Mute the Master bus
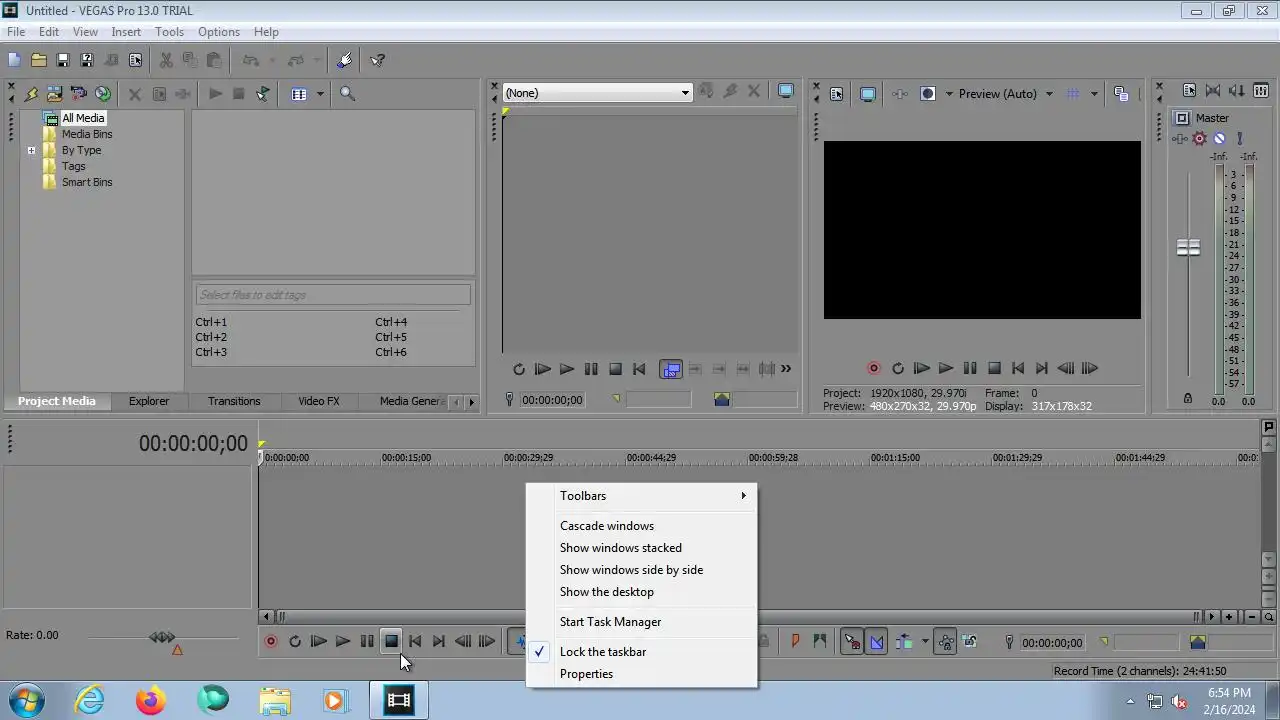Image resolution: width=1280 pixels, height=720 pixels. [1219, 139]
